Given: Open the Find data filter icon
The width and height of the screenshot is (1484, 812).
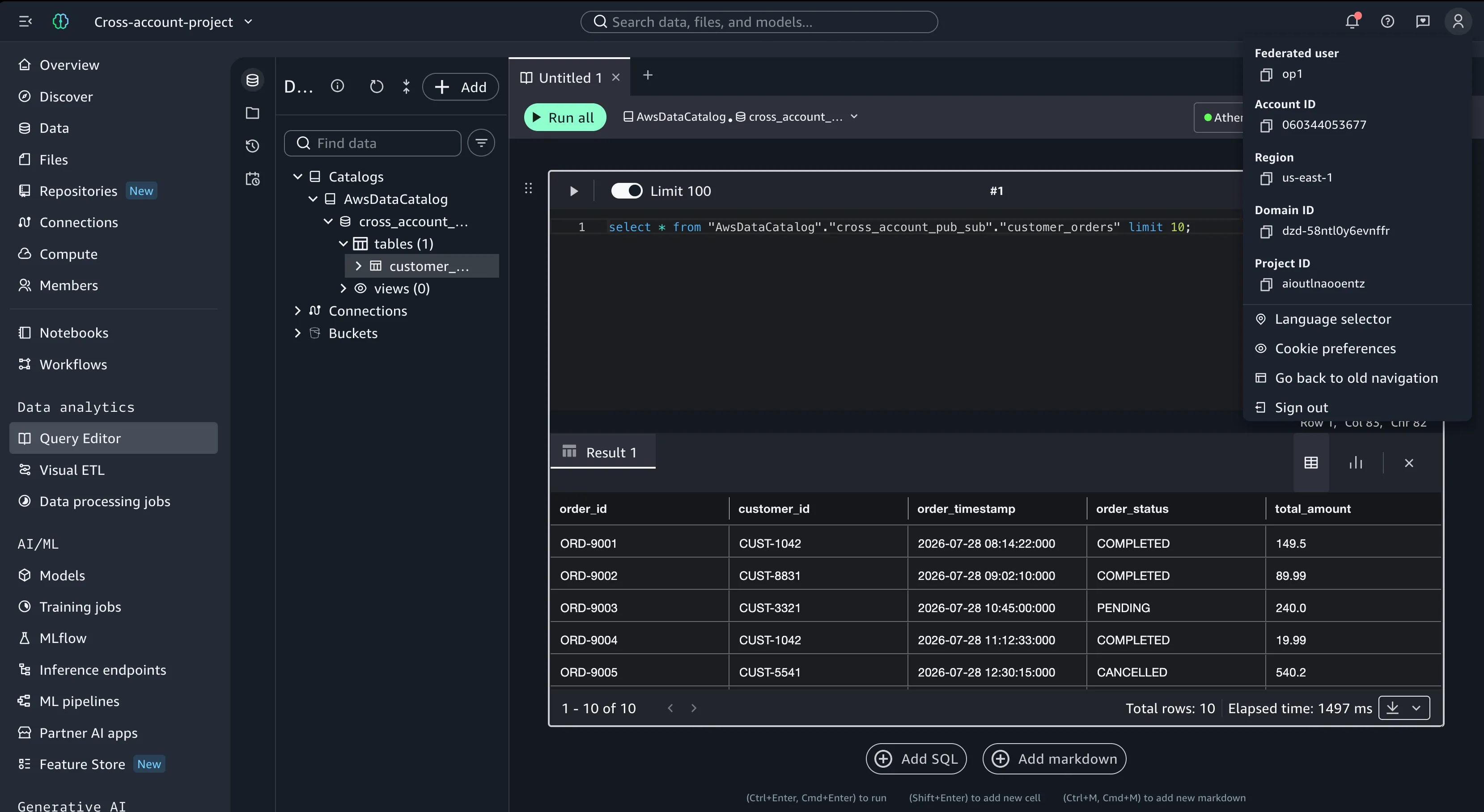Looking at the screenshot, I should [481, 143].
